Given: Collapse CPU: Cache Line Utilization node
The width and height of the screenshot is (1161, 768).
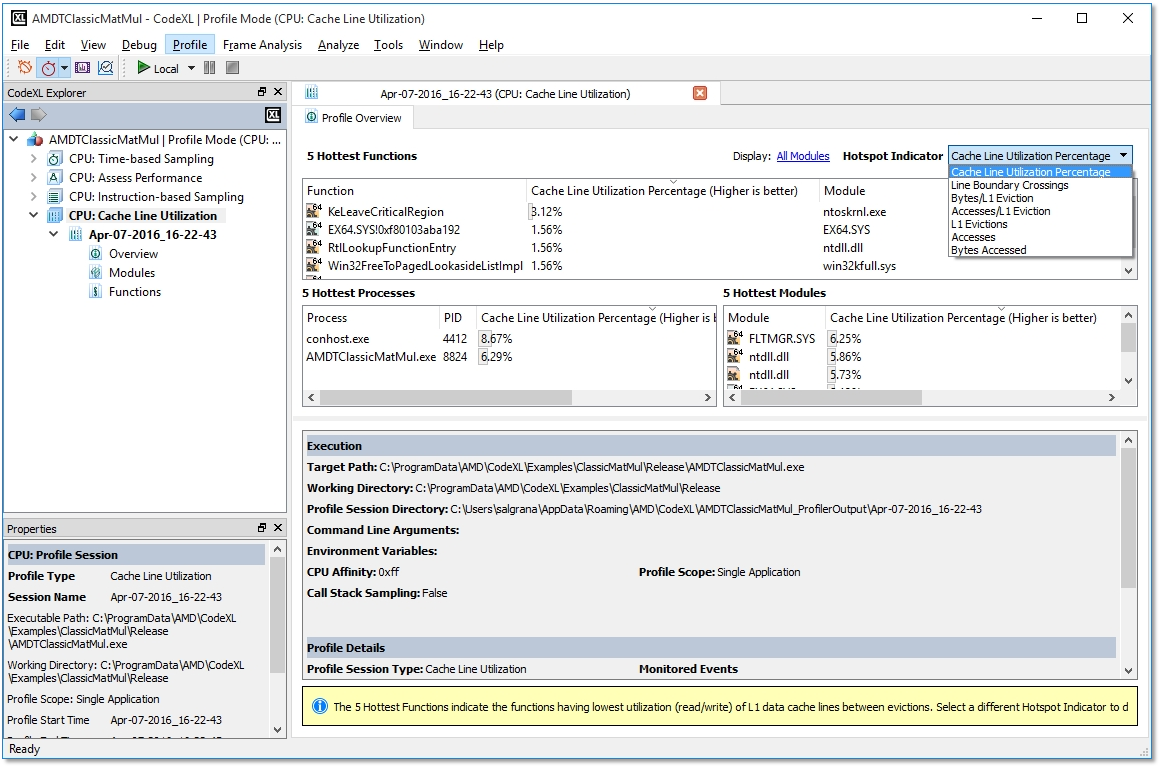Looking at the screenshot, I should (33, 216).
